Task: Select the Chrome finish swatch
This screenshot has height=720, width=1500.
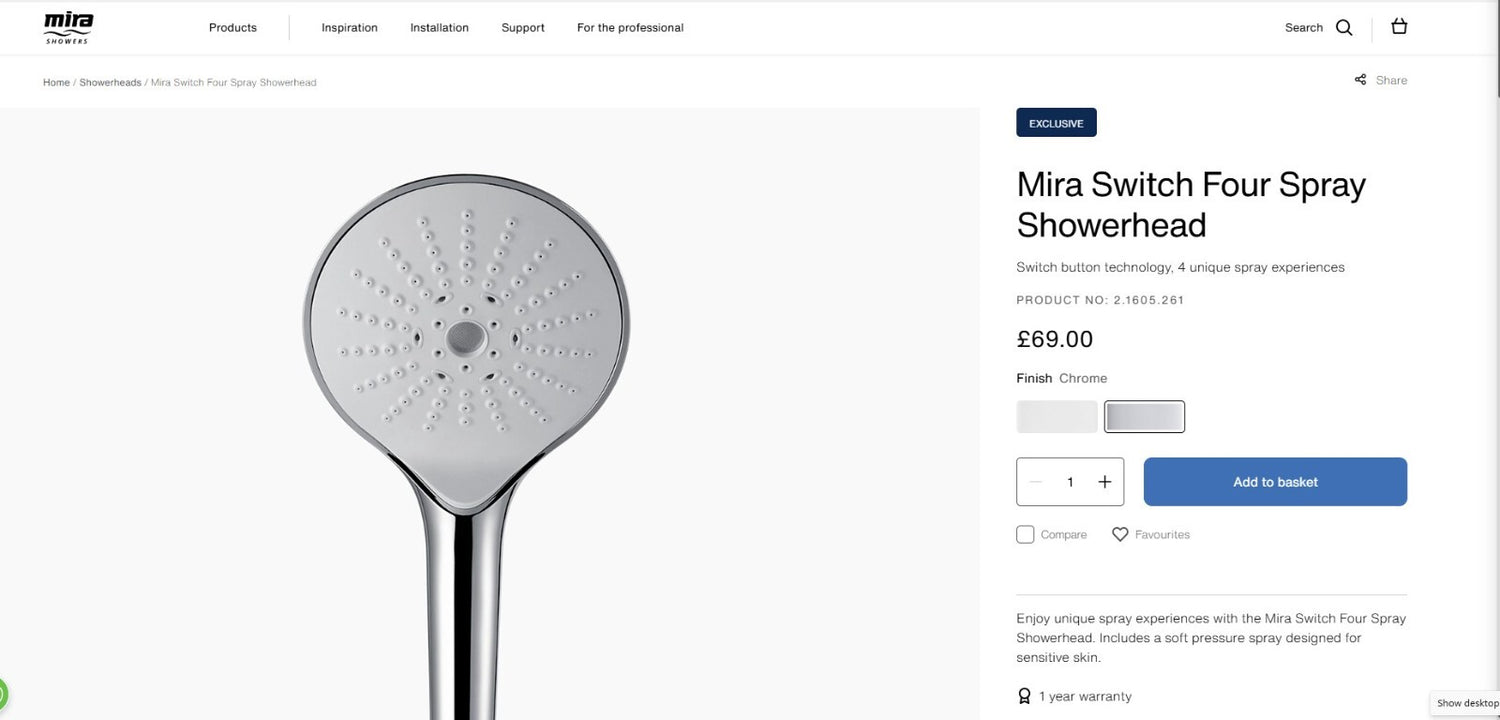Action: click(x=1145, y=417)
